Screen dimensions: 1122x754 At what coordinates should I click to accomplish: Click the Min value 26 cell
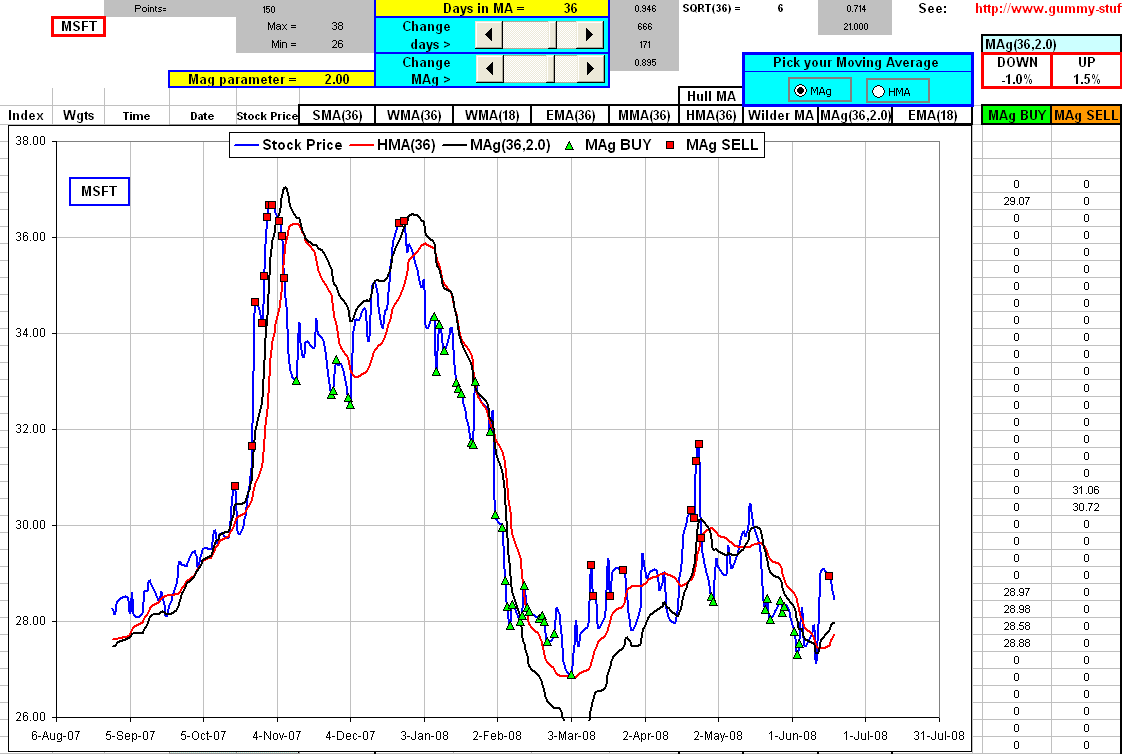click(x=337, y=44)
